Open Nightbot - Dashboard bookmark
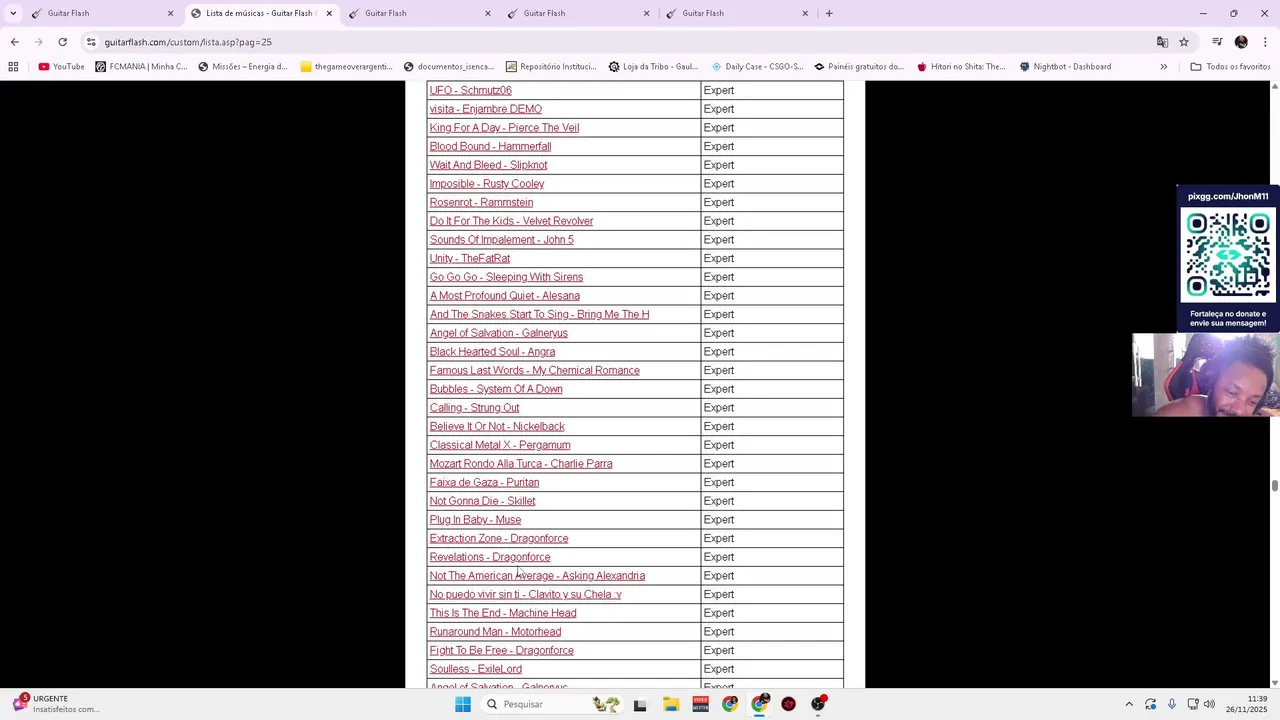 point(1065,67)
